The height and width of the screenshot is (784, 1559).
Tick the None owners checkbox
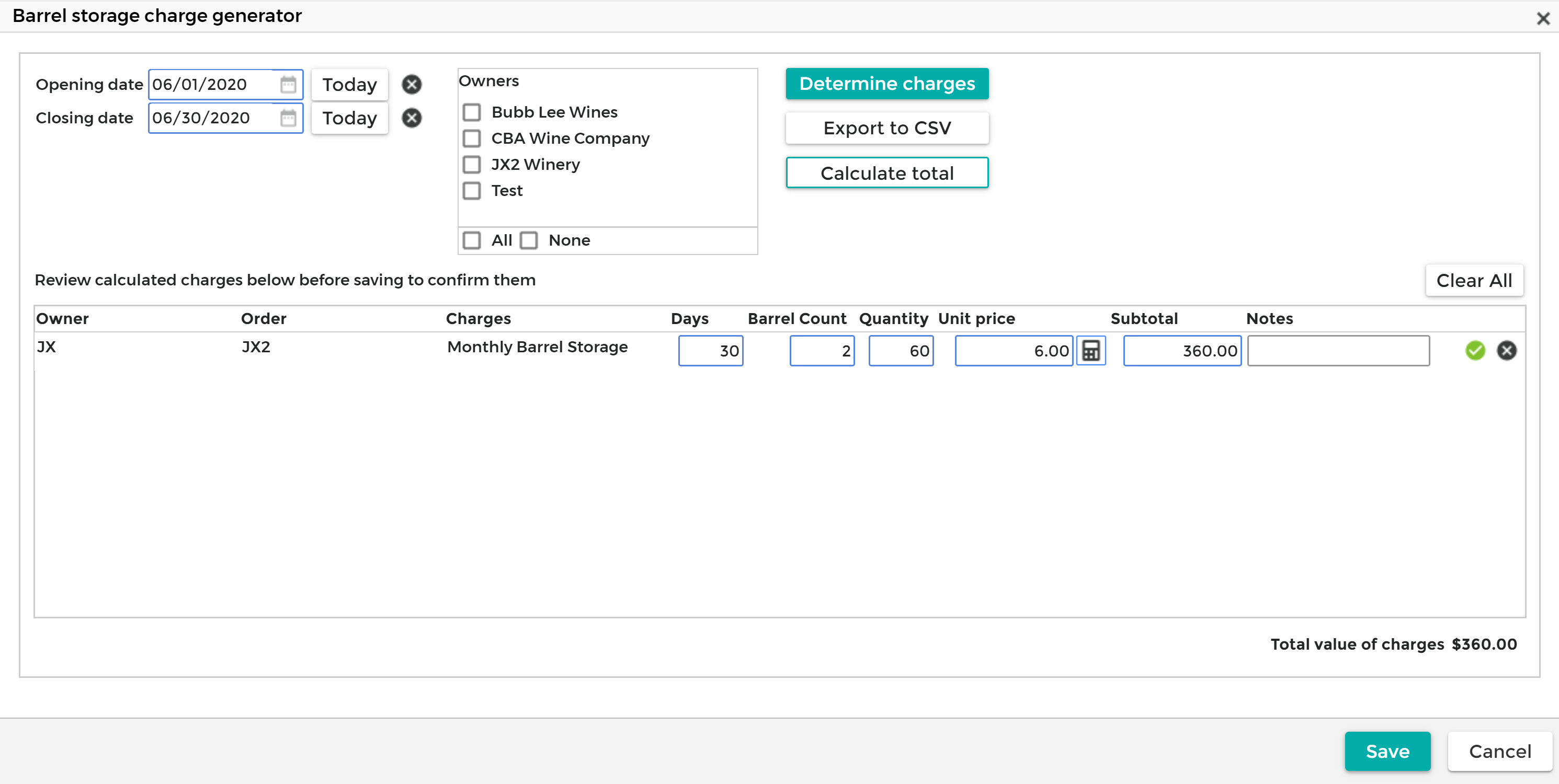528,240
